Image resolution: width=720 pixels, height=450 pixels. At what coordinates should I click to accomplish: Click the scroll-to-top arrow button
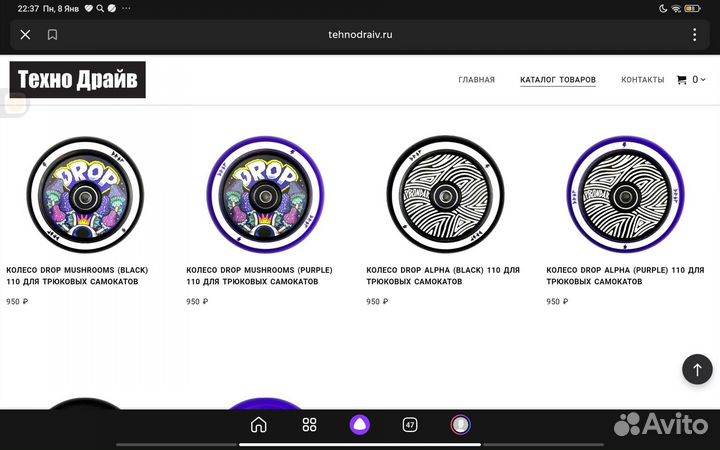(x=697, y=369)
